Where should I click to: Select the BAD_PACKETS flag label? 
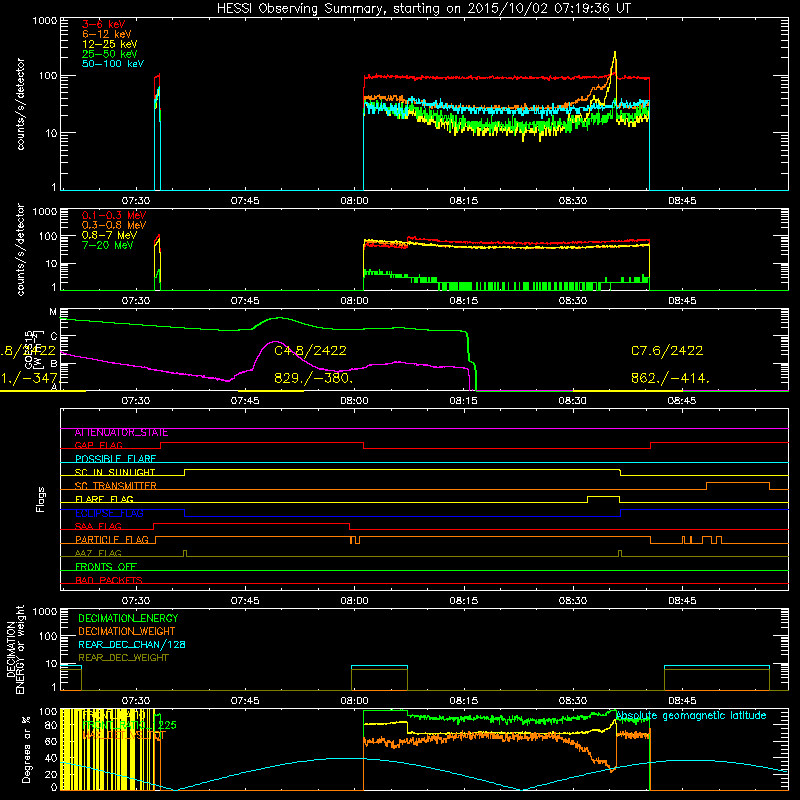pos(109,580)
